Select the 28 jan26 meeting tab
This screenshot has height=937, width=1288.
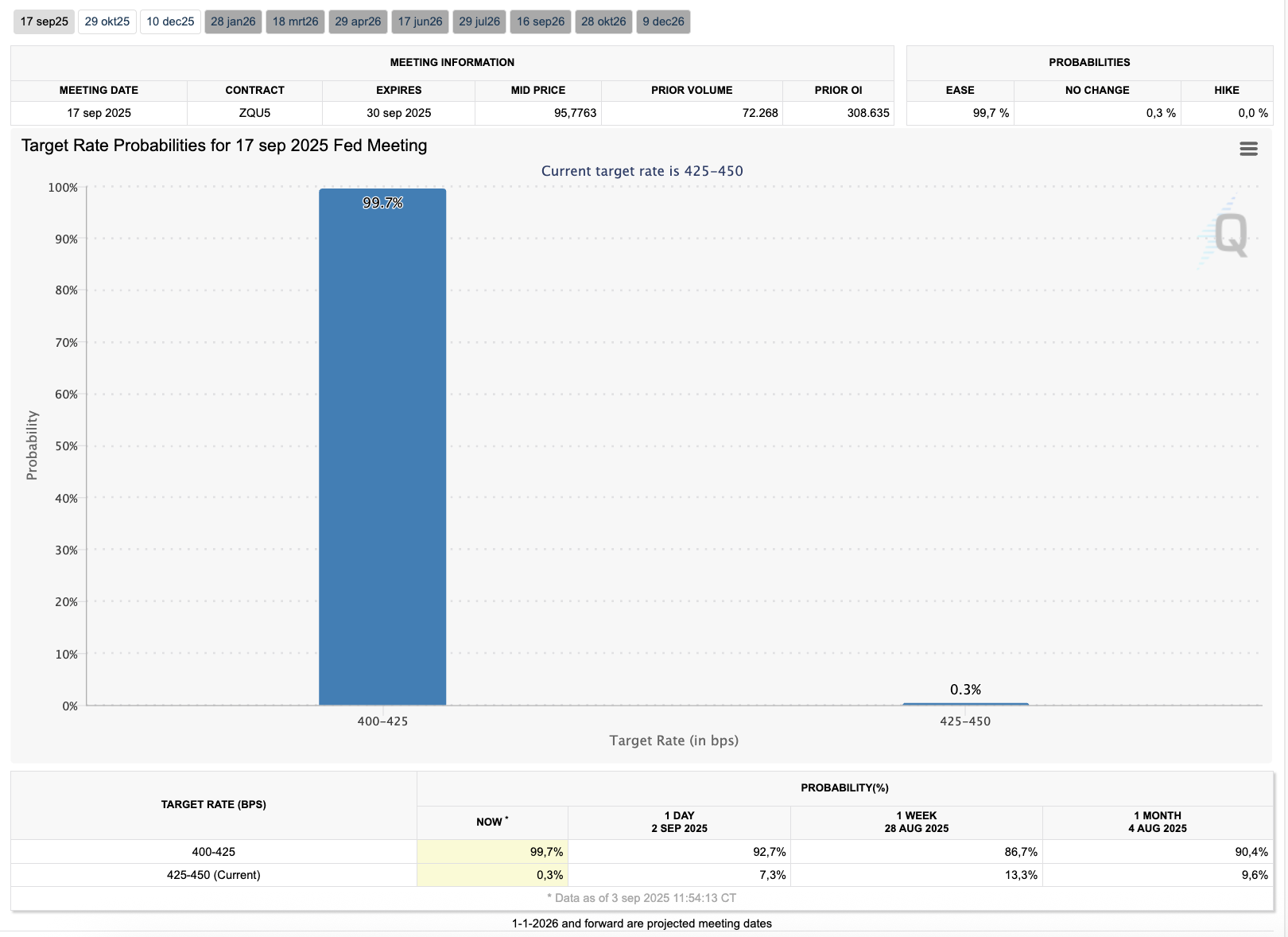pyautogui.click(x=233, y=21)
